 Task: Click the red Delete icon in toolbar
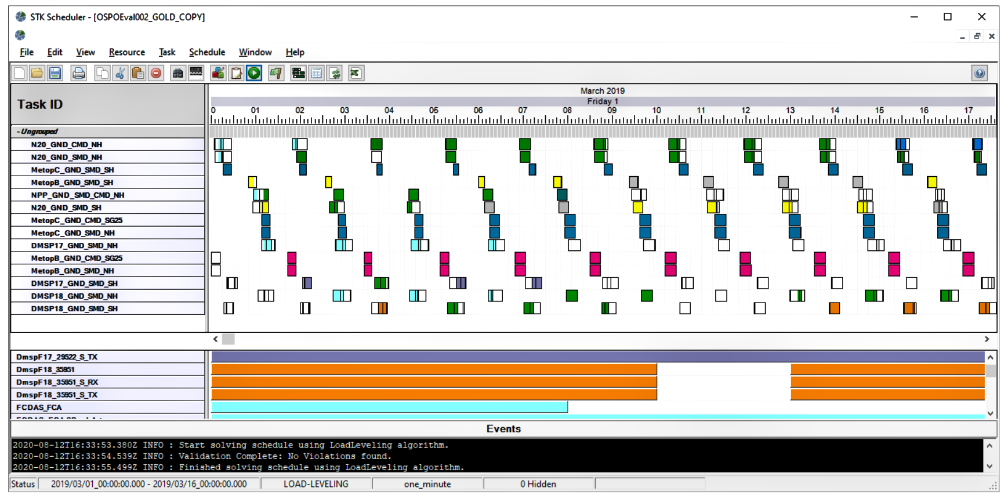(x=156, y=73)
